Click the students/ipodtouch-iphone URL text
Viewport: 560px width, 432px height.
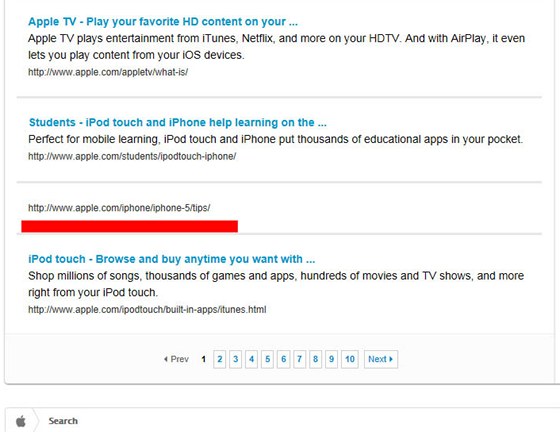pos(132,156)
